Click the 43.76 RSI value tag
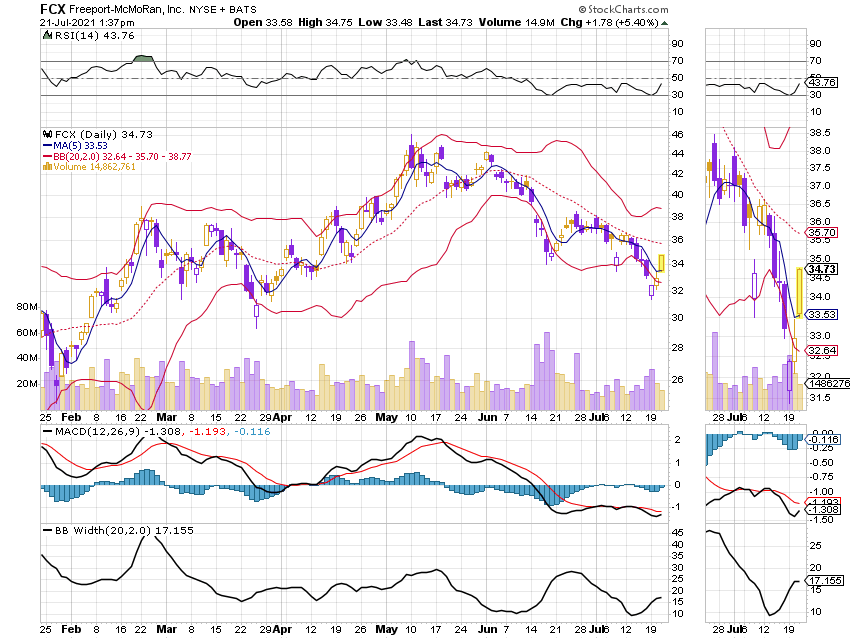 point(822,82)
